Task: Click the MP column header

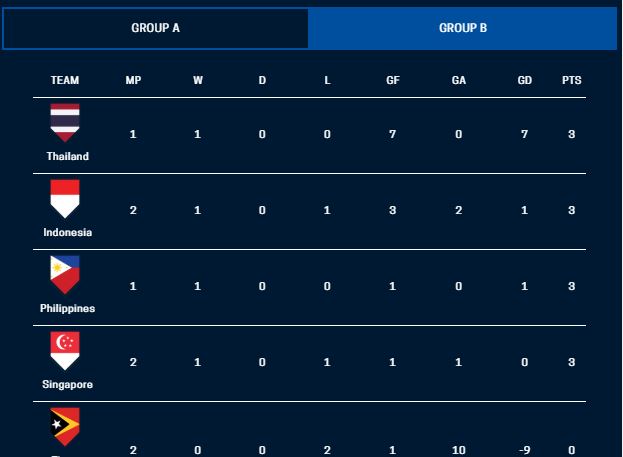Action: (133, 80)
